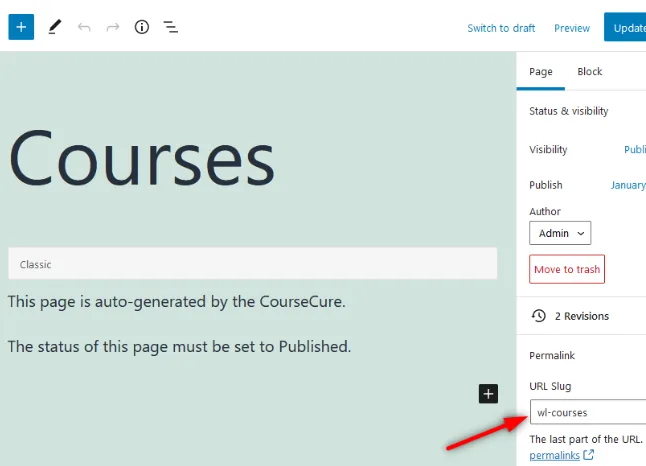Open the Author dropdown set to Admin

(x=560, y=233)
